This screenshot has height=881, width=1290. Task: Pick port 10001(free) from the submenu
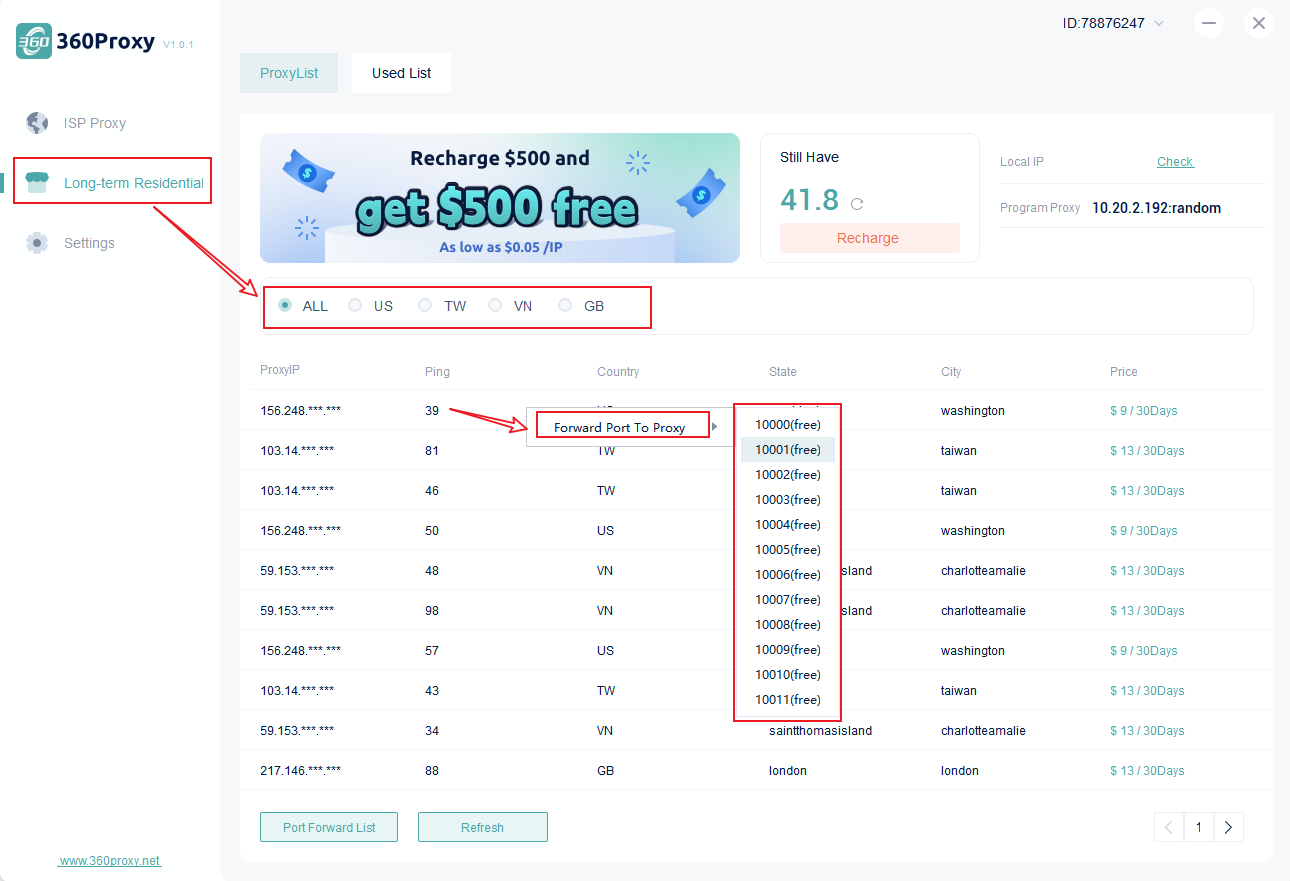tap(788, 450)
